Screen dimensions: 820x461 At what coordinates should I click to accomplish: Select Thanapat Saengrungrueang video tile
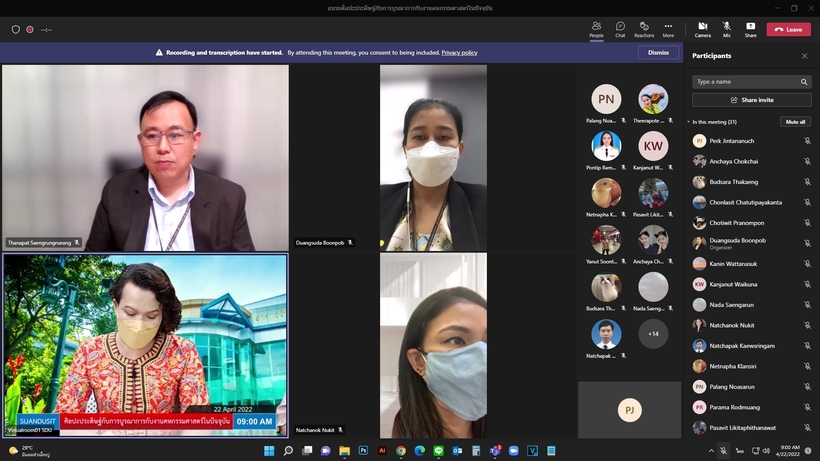pos(145,158)
